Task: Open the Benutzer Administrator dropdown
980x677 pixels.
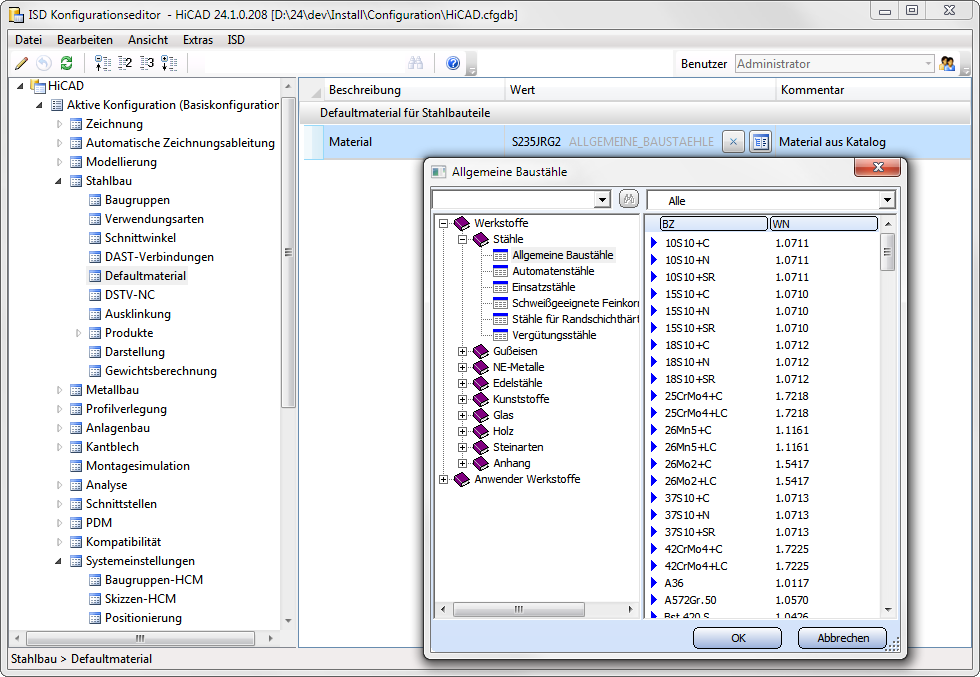Action: [928, 64]
